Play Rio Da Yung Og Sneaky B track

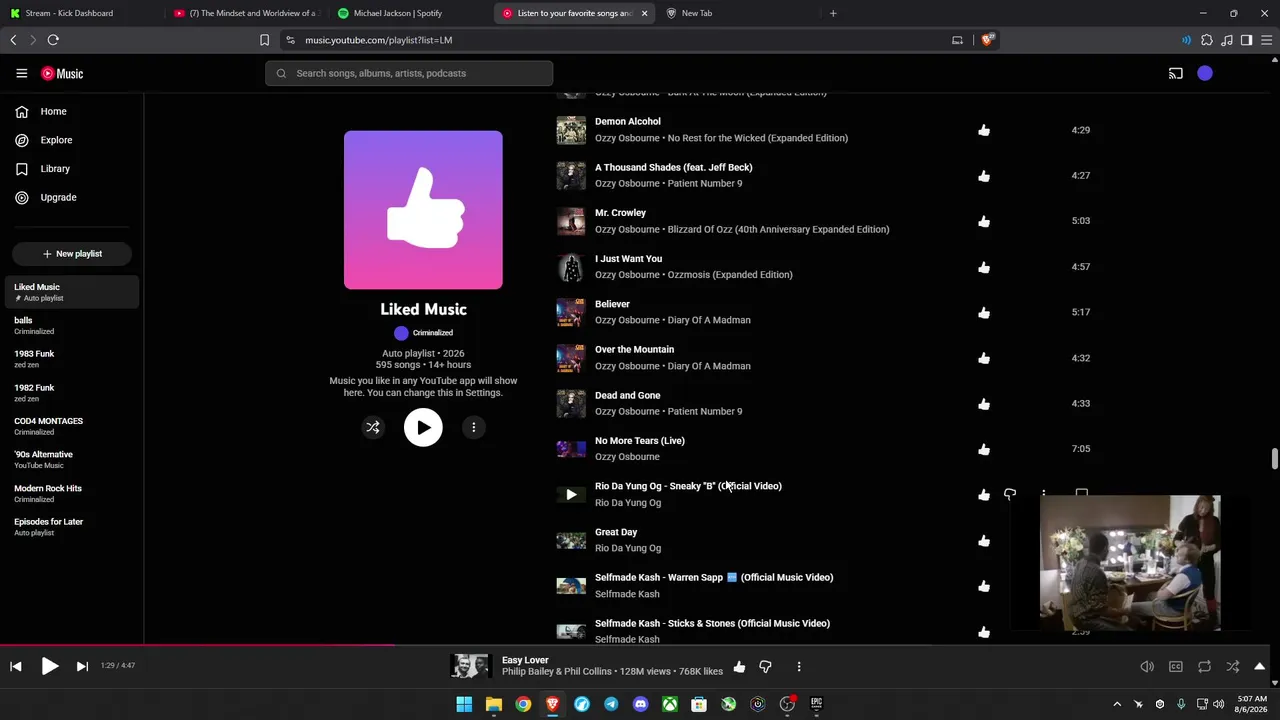point(571,494)
